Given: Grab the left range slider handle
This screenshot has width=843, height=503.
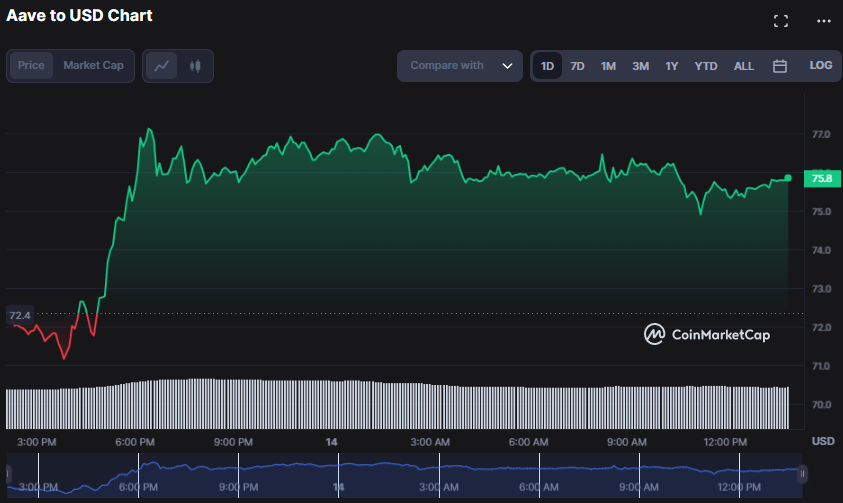Looking at the screenshot, I should tap(10, 474).
